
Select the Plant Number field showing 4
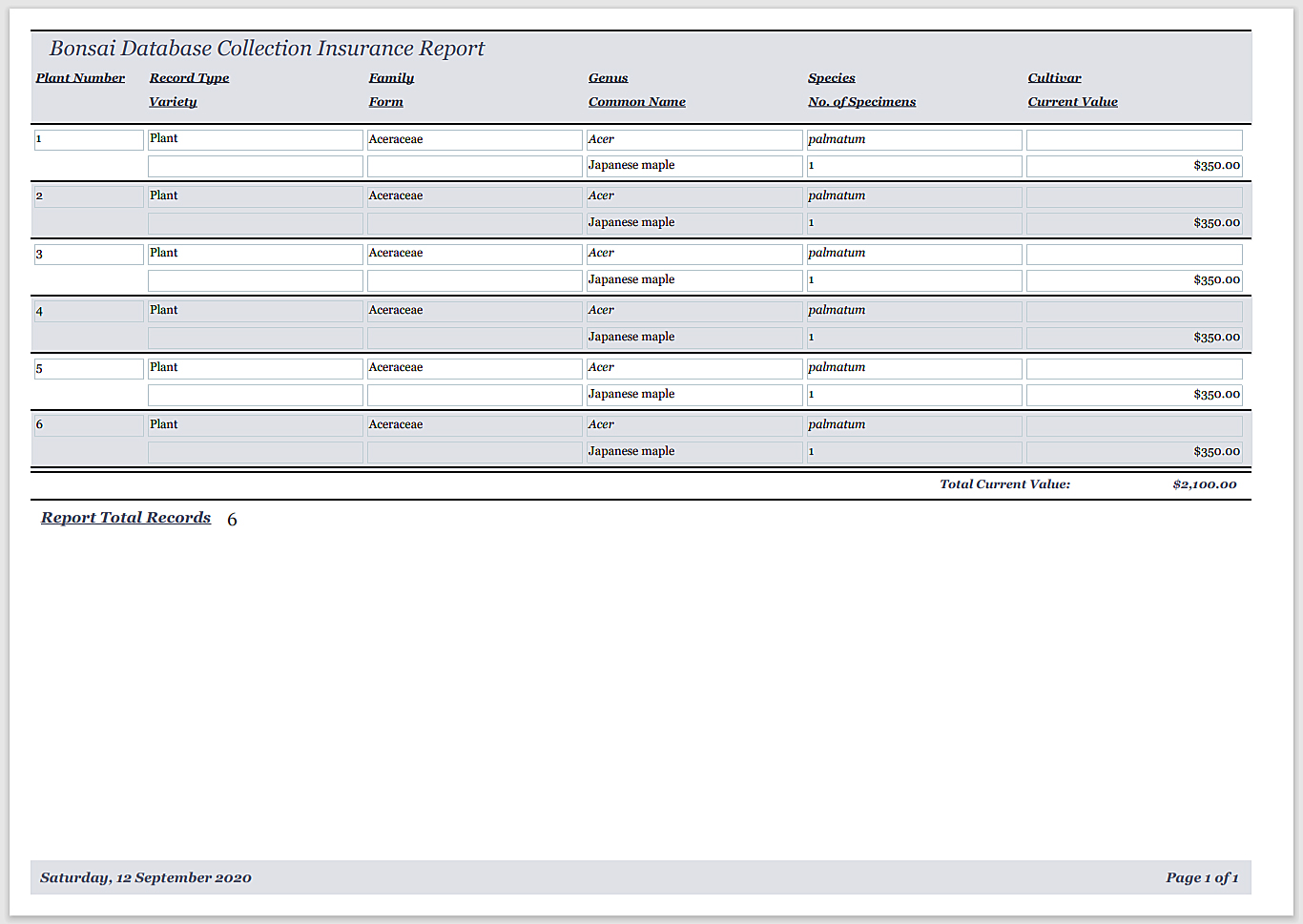(x=89, y=311)
